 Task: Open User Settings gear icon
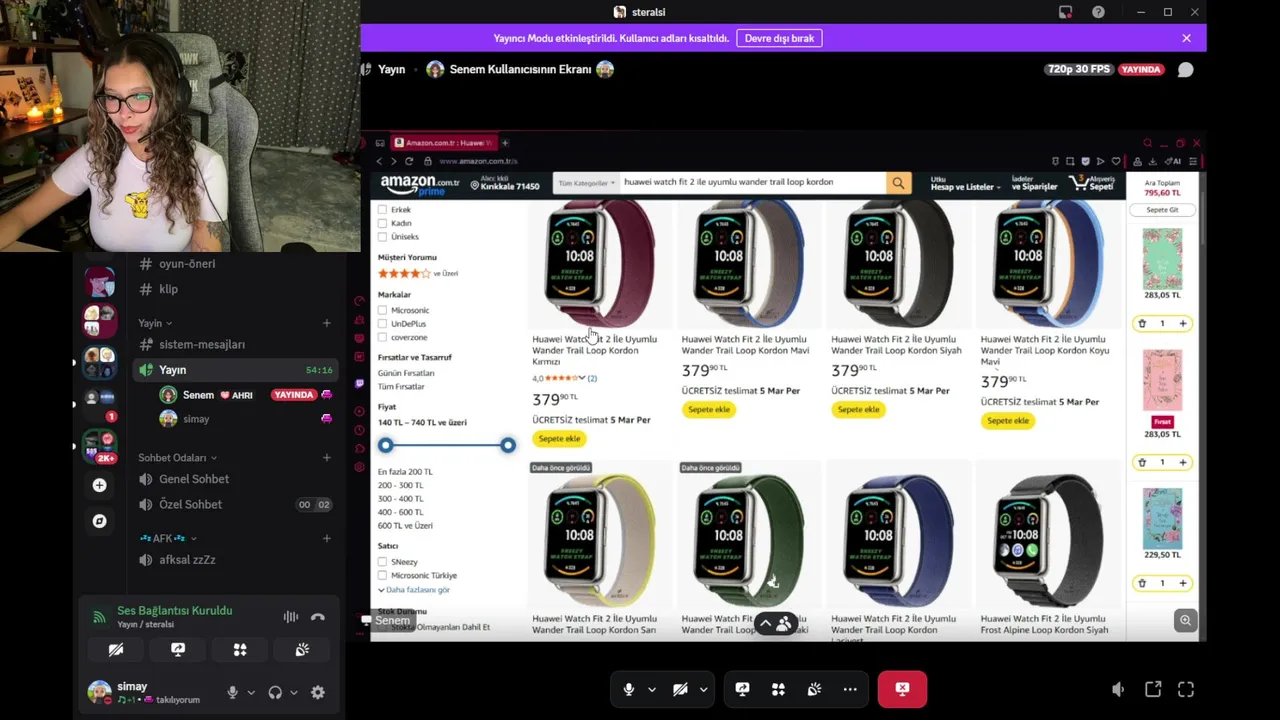(318, 692)
